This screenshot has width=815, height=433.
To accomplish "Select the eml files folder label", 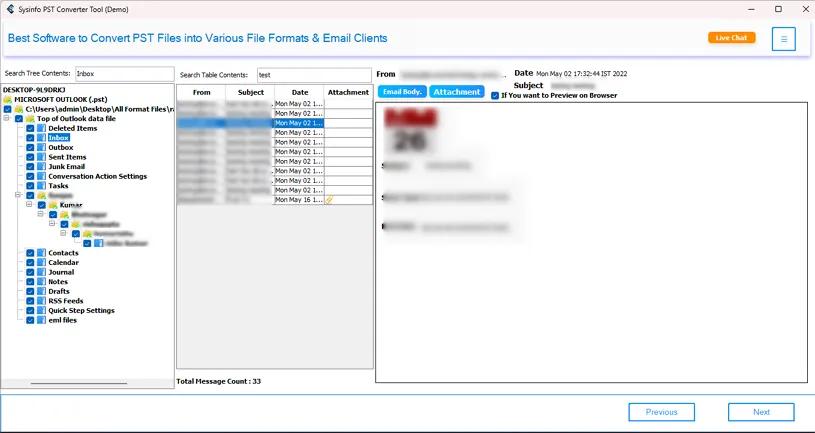I will pos(62,320).
